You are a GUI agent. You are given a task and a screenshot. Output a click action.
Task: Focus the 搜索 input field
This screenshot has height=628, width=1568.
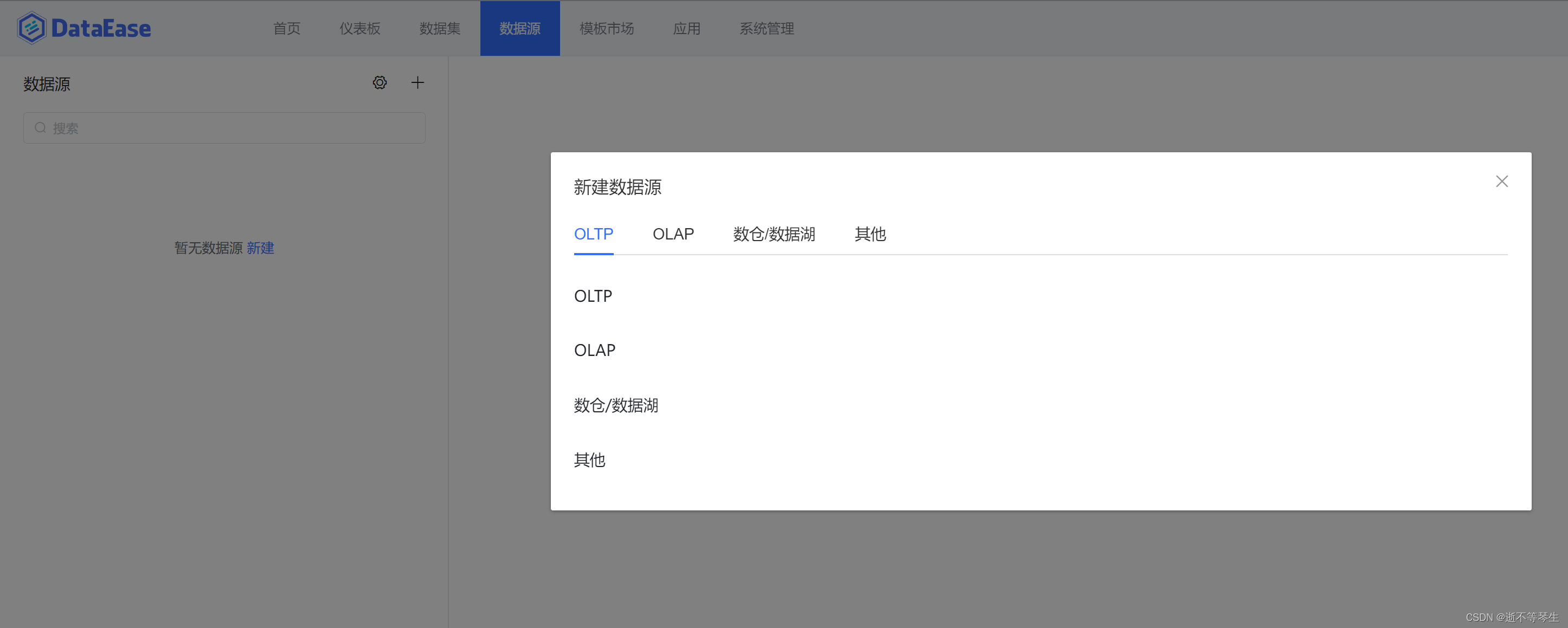tap(237, 128)
